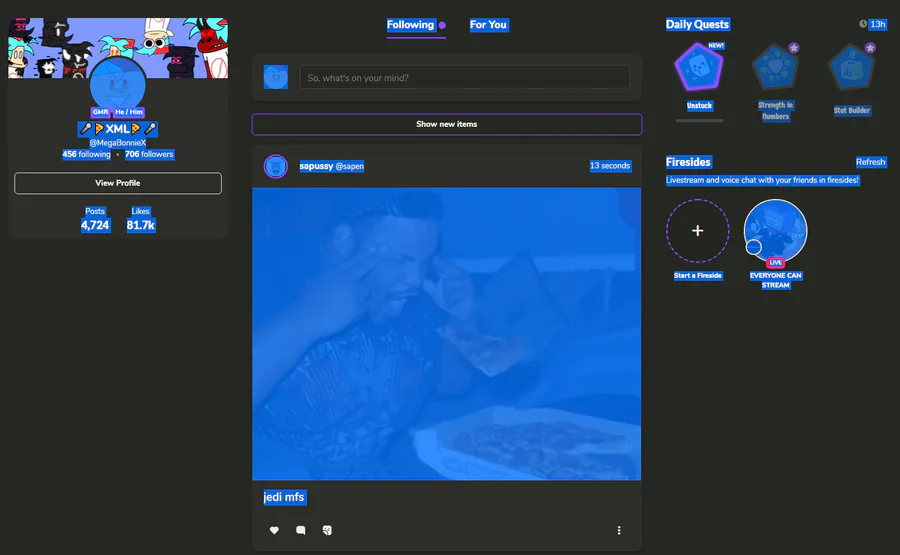Open the Stat Builder quest badge
Image resolution: width=900 pixels, height=555 pixels.
click(x=852, y=68)
